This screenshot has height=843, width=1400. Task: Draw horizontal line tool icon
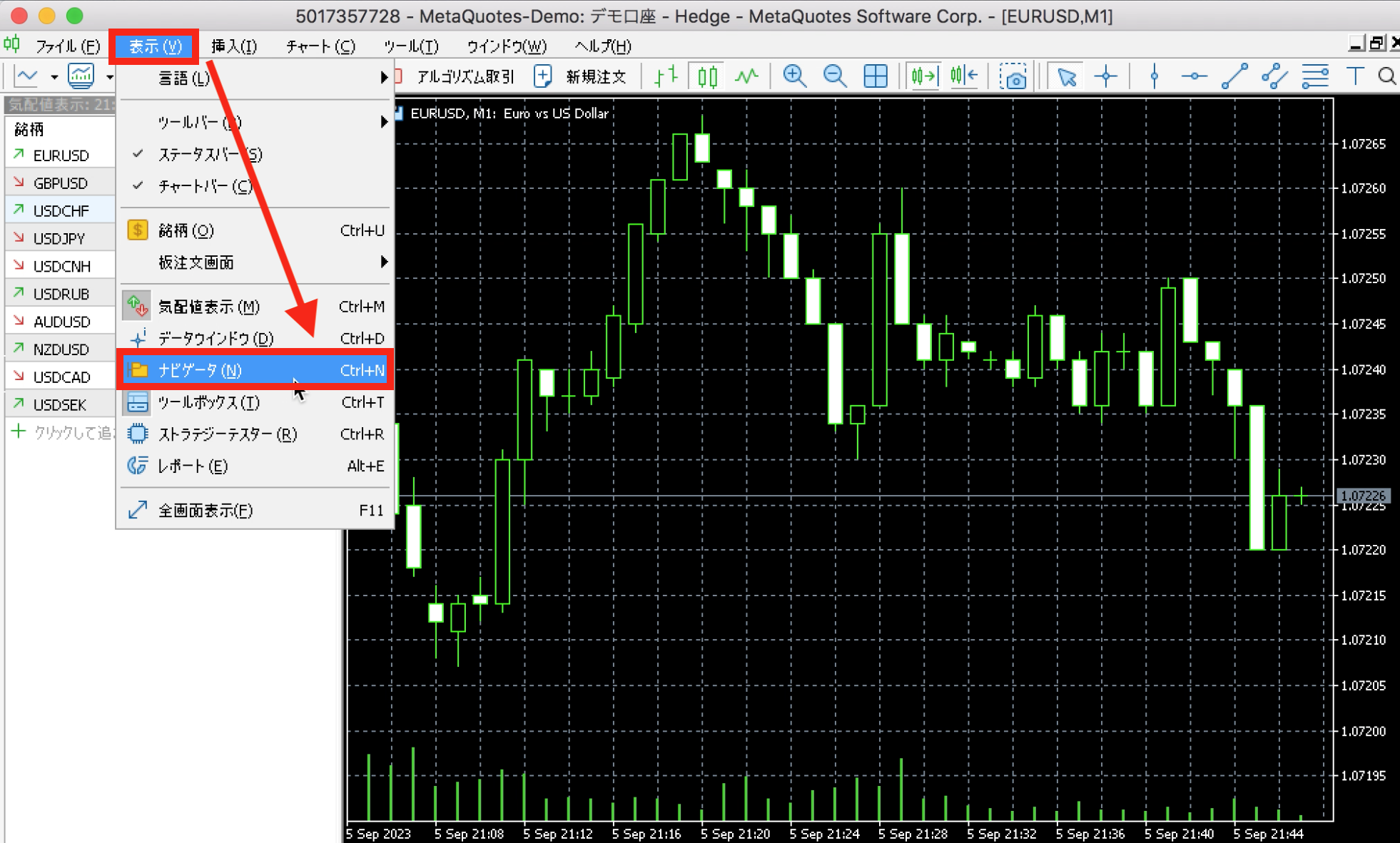(x=1194, y=76)
